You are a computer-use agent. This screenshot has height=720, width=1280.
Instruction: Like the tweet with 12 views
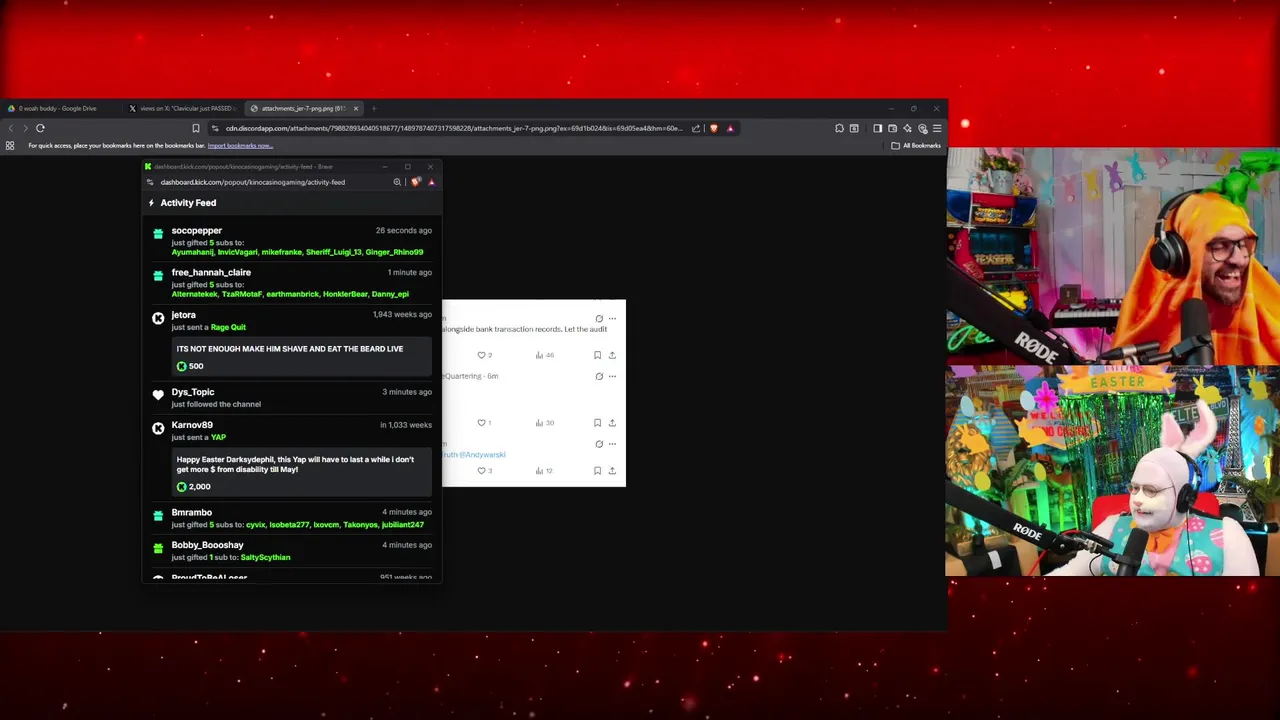tap(482, 471)
